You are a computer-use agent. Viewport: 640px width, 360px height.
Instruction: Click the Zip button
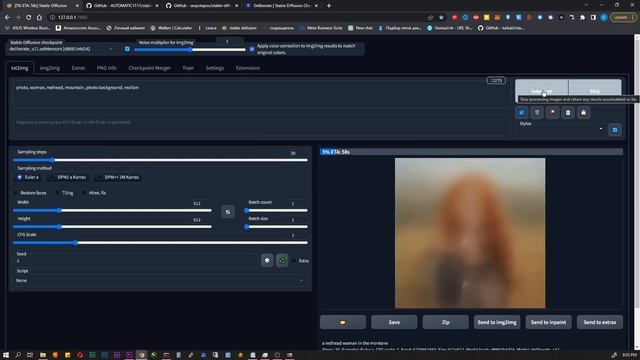pyautogui.click(x=445, y=322)
